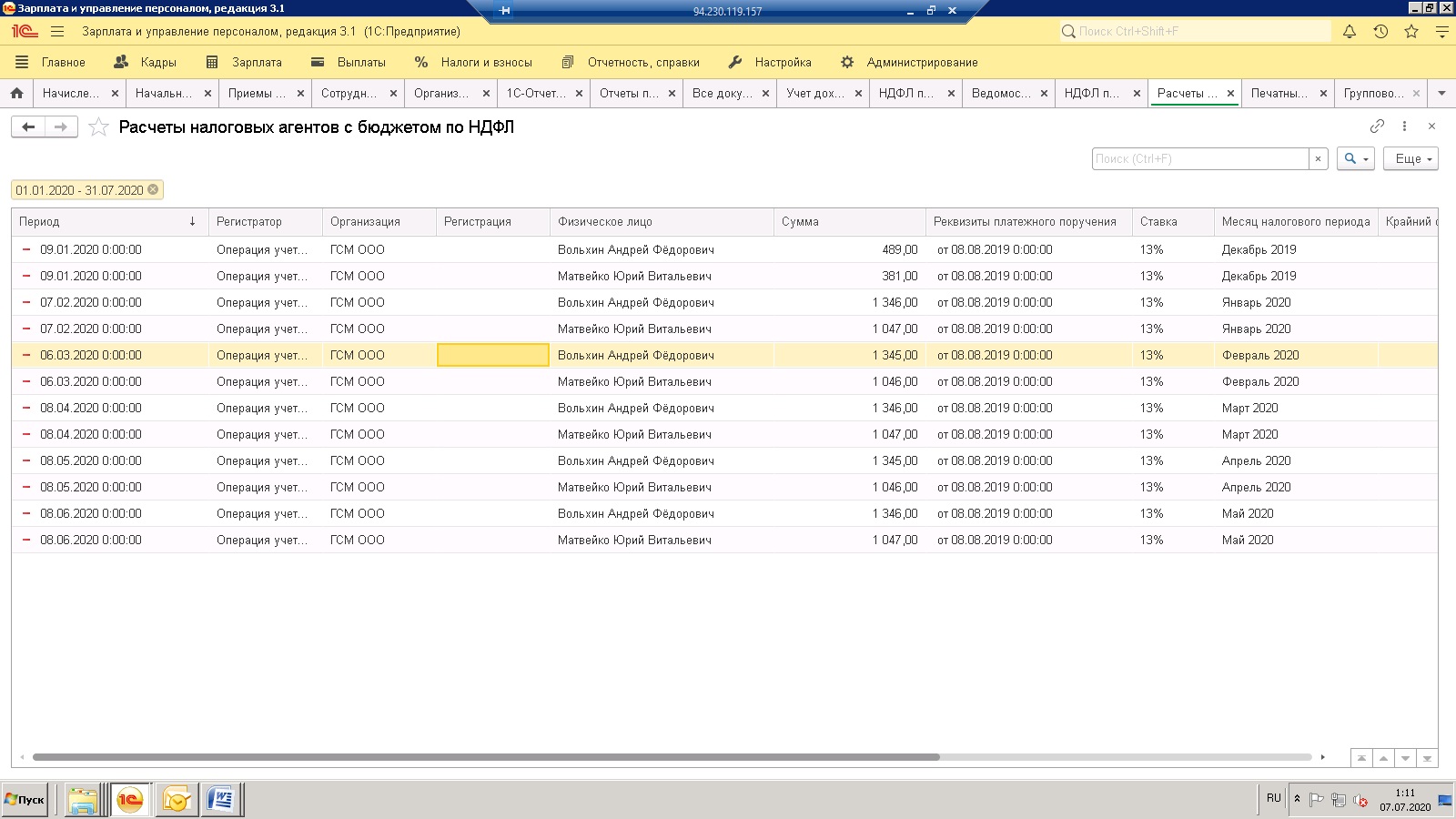Open the Зарплата section menu
Viewport: 1456px width, 819px height.
pyautogui.click(x=244, y=62)
